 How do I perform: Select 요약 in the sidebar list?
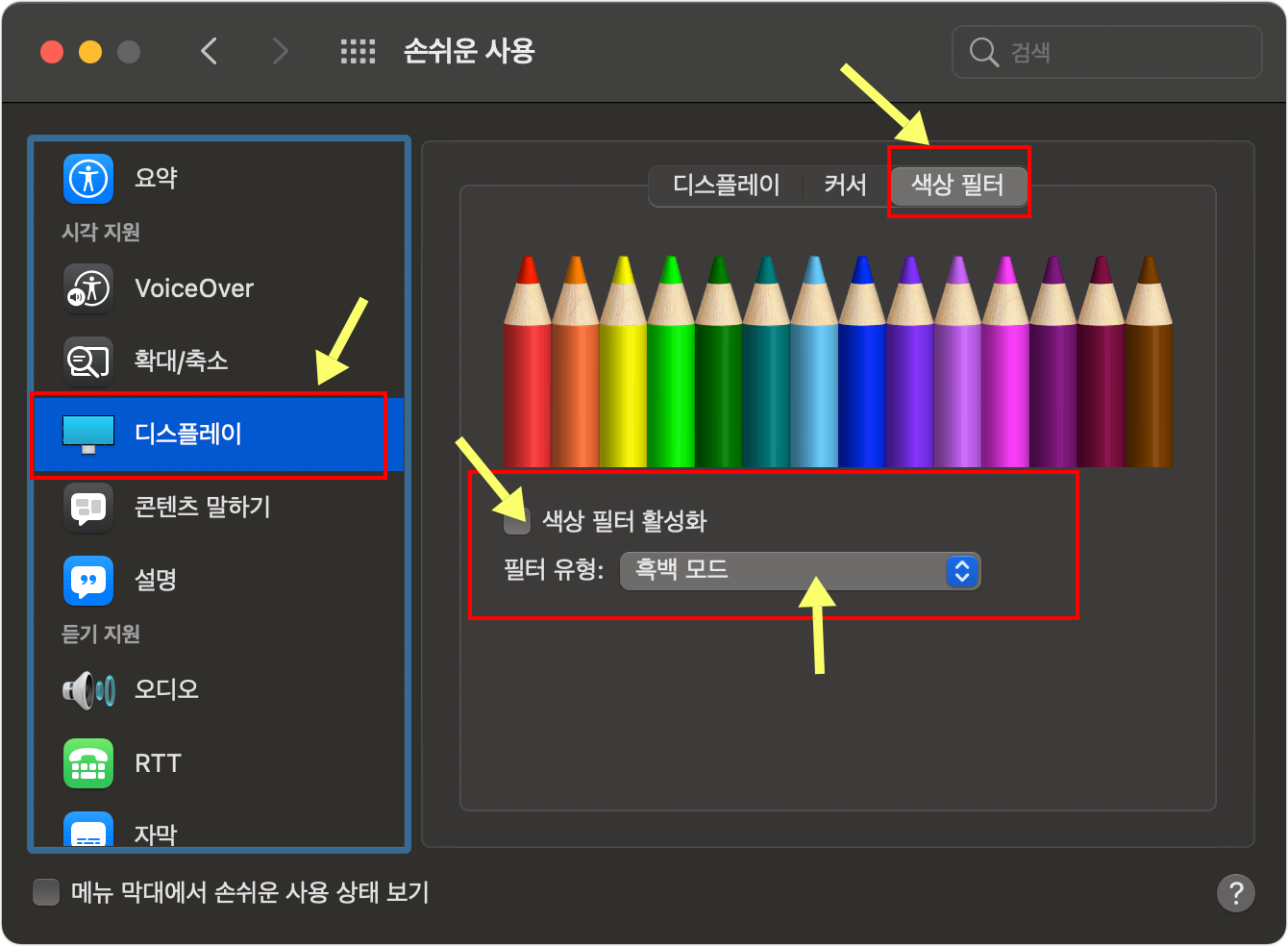pyautogui.click(x=217, y=179)
